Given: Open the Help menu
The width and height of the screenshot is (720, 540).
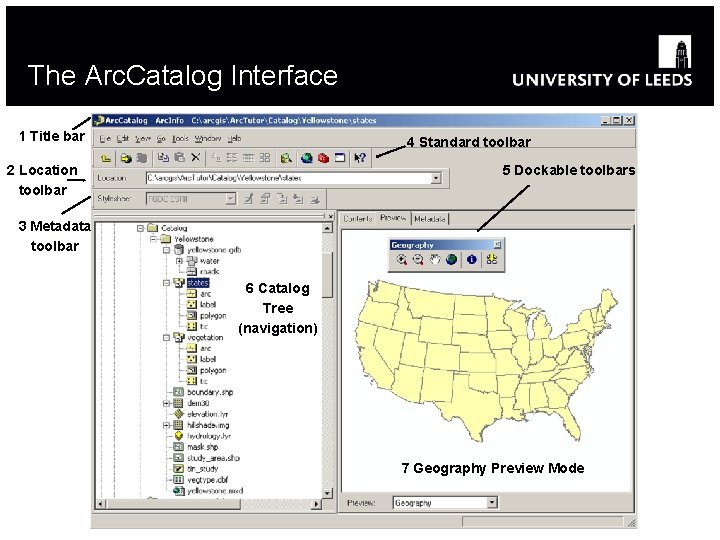Looking at the screenshot, I should point(234,138).
